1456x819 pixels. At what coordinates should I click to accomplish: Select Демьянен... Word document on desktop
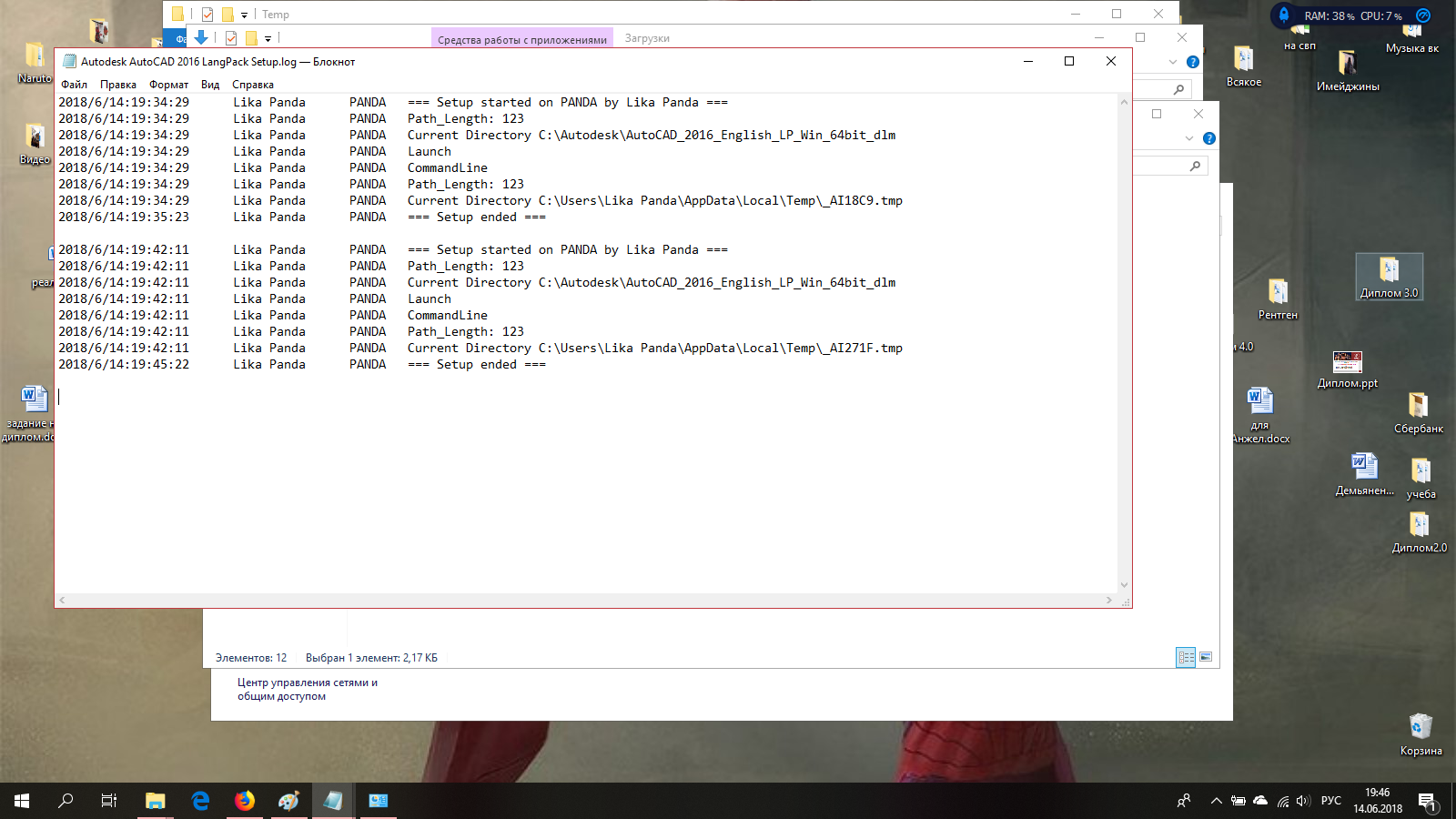coord(1364,474)
